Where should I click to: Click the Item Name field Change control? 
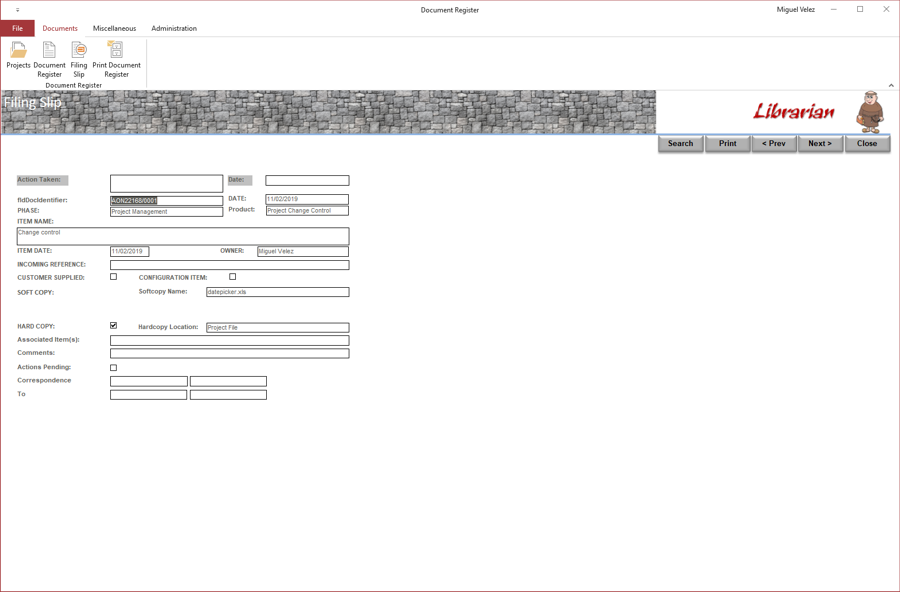coord(183,236)
